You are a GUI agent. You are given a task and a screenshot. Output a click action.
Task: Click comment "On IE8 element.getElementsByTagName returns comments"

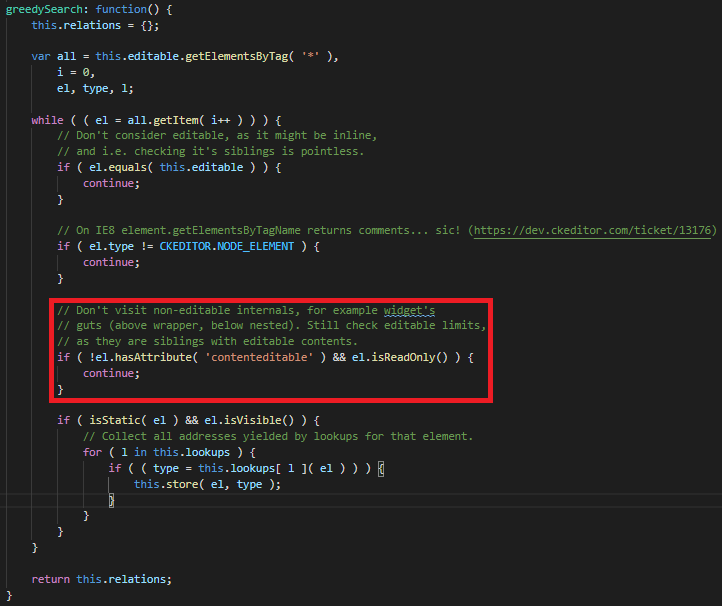point(252,230)
